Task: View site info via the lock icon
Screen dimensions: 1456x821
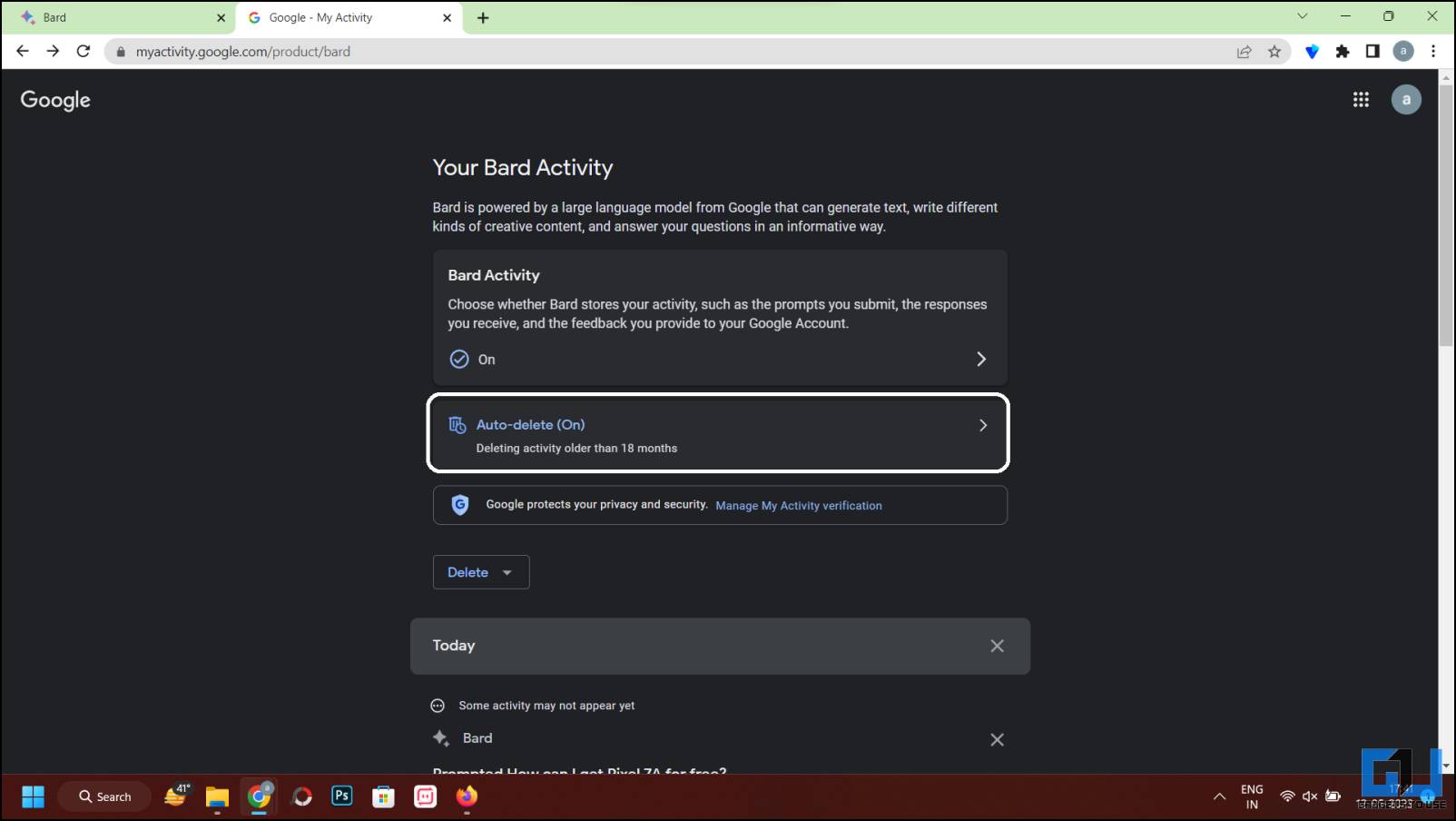Action: [120, 52]
